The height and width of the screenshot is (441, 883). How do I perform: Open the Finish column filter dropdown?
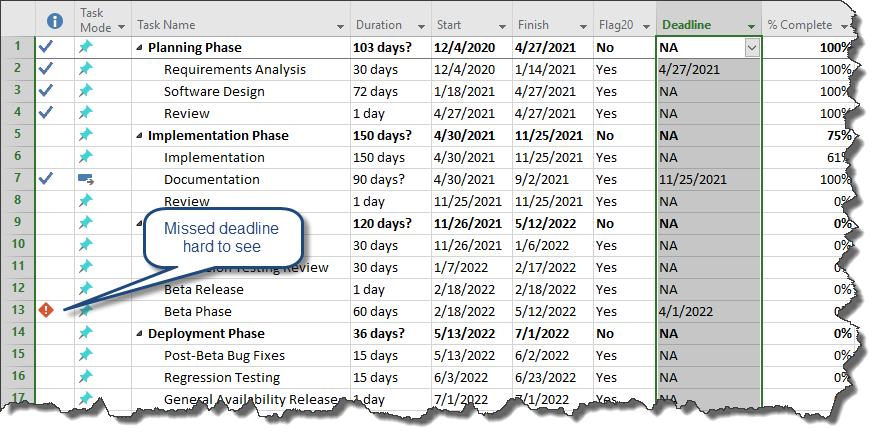pos(583,27)
